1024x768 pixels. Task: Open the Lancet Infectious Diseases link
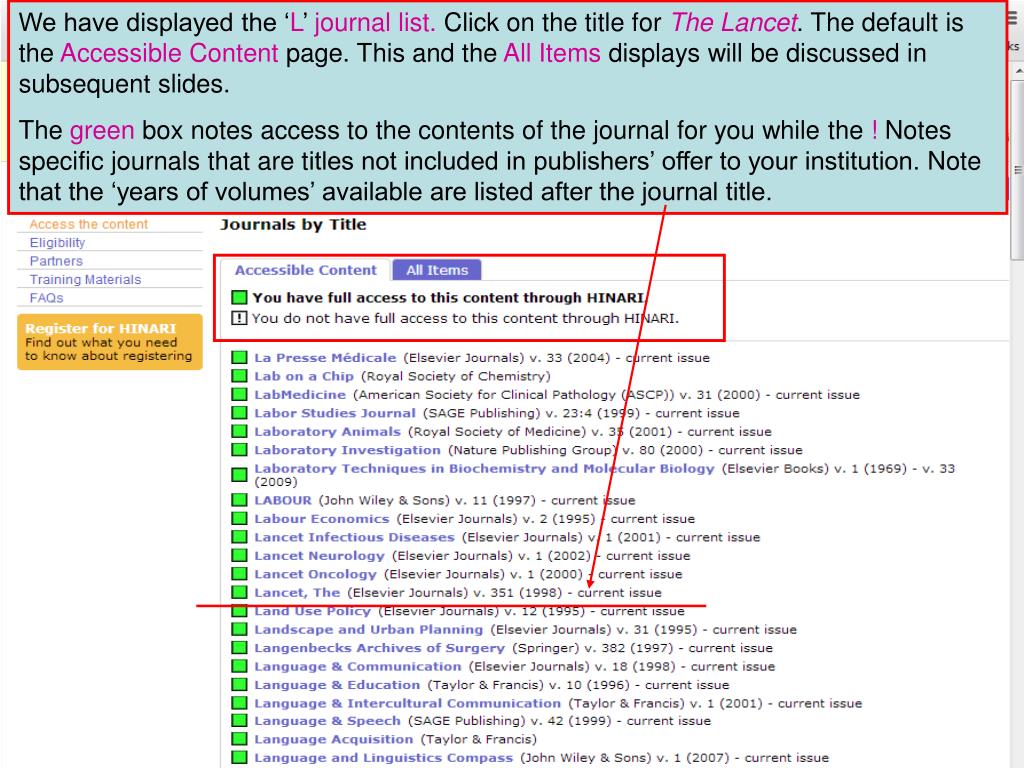click(x=354, y=537)
